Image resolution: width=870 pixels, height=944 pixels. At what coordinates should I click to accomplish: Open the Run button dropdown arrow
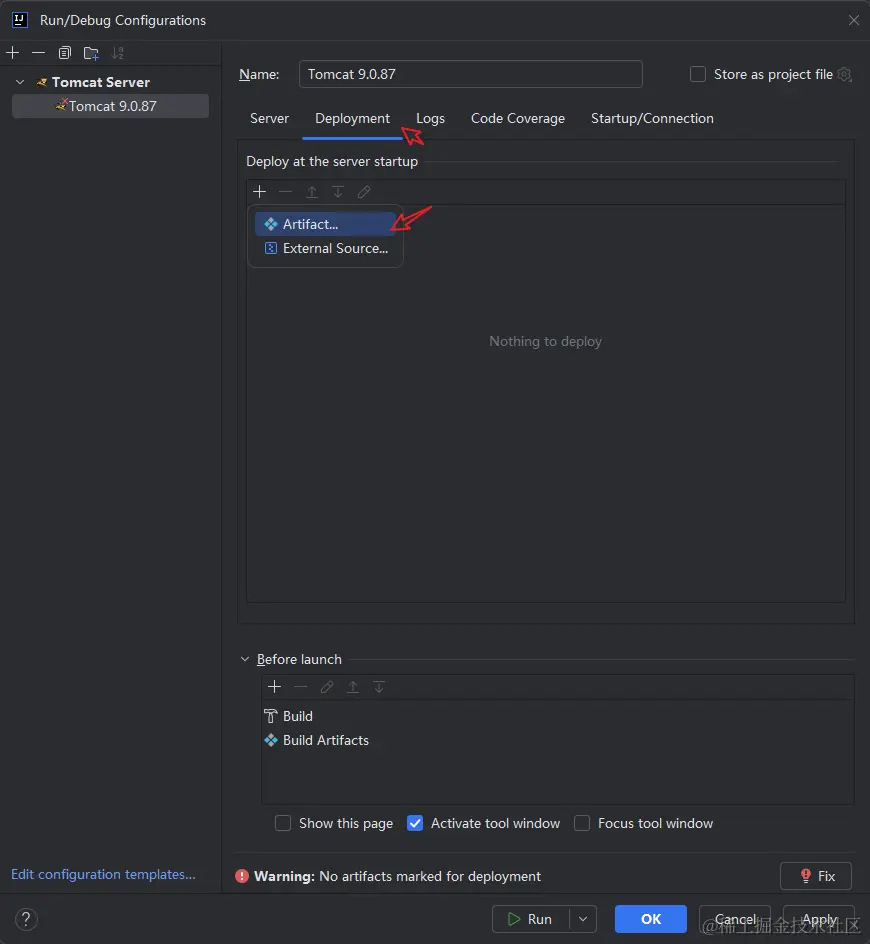point(583,919)
